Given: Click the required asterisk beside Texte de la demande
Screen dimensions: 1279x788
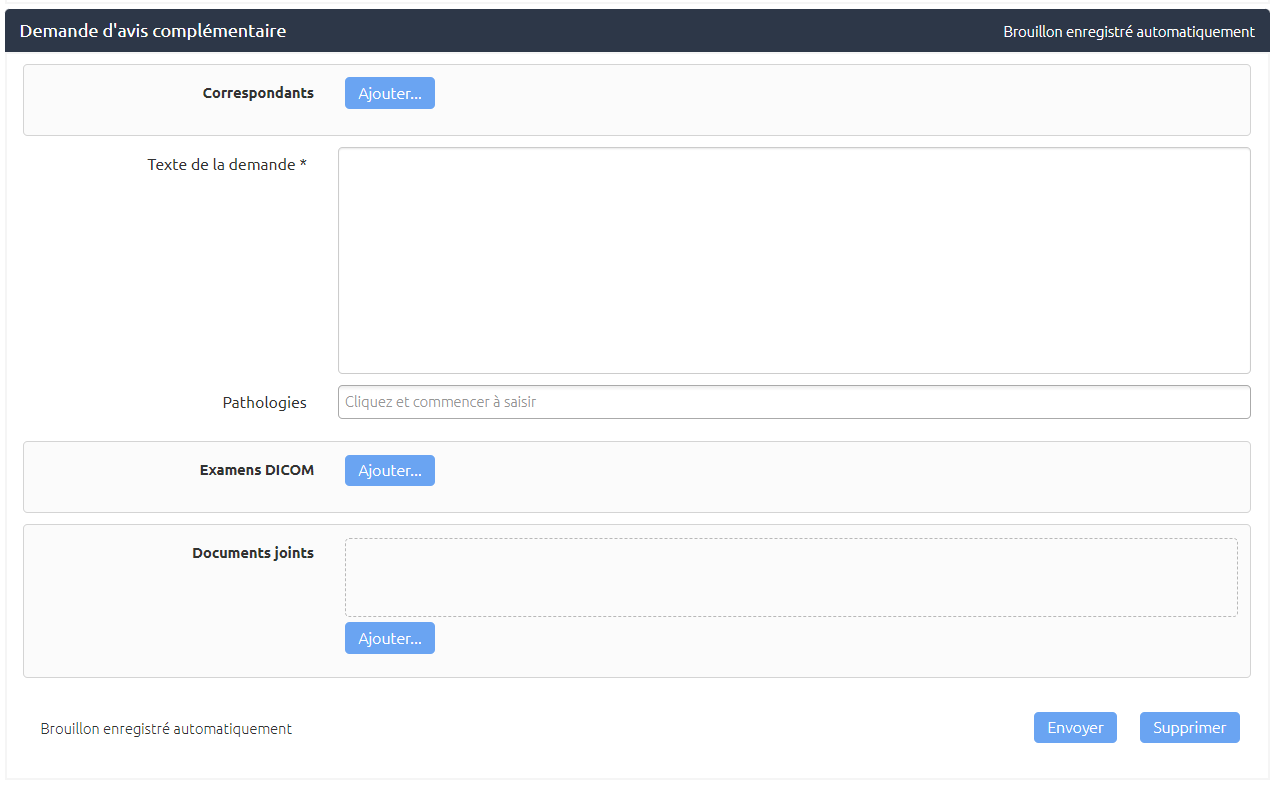Looking at the screenshot, I should coord(303,164).
